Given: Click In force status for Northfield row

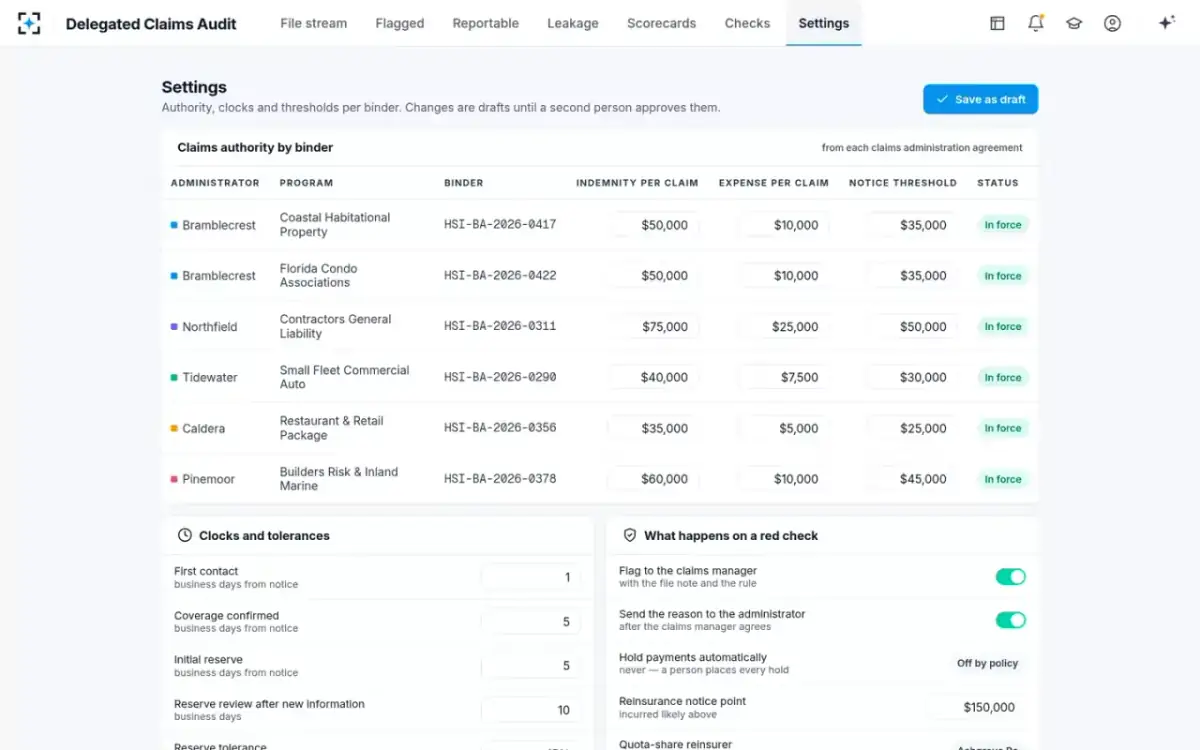Looking at the screenshot, I should [1003, 327].
